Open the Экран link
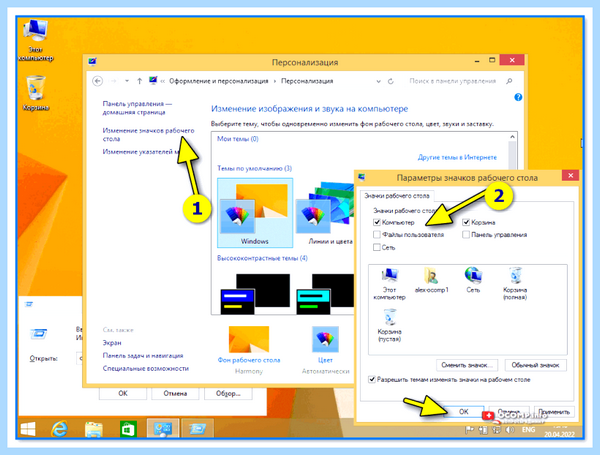600x455 pixels. click(x=112, y=343)
